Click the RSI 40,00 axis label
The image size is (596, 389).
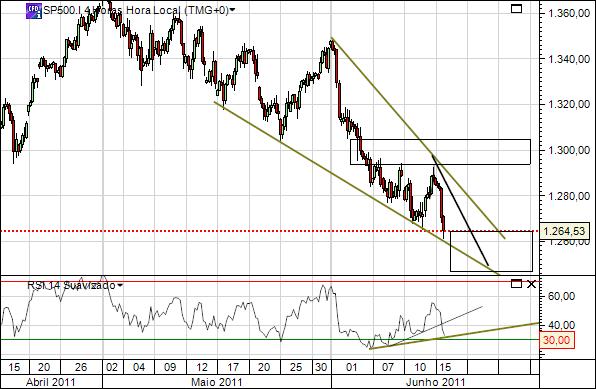click(x=561, y=325)
